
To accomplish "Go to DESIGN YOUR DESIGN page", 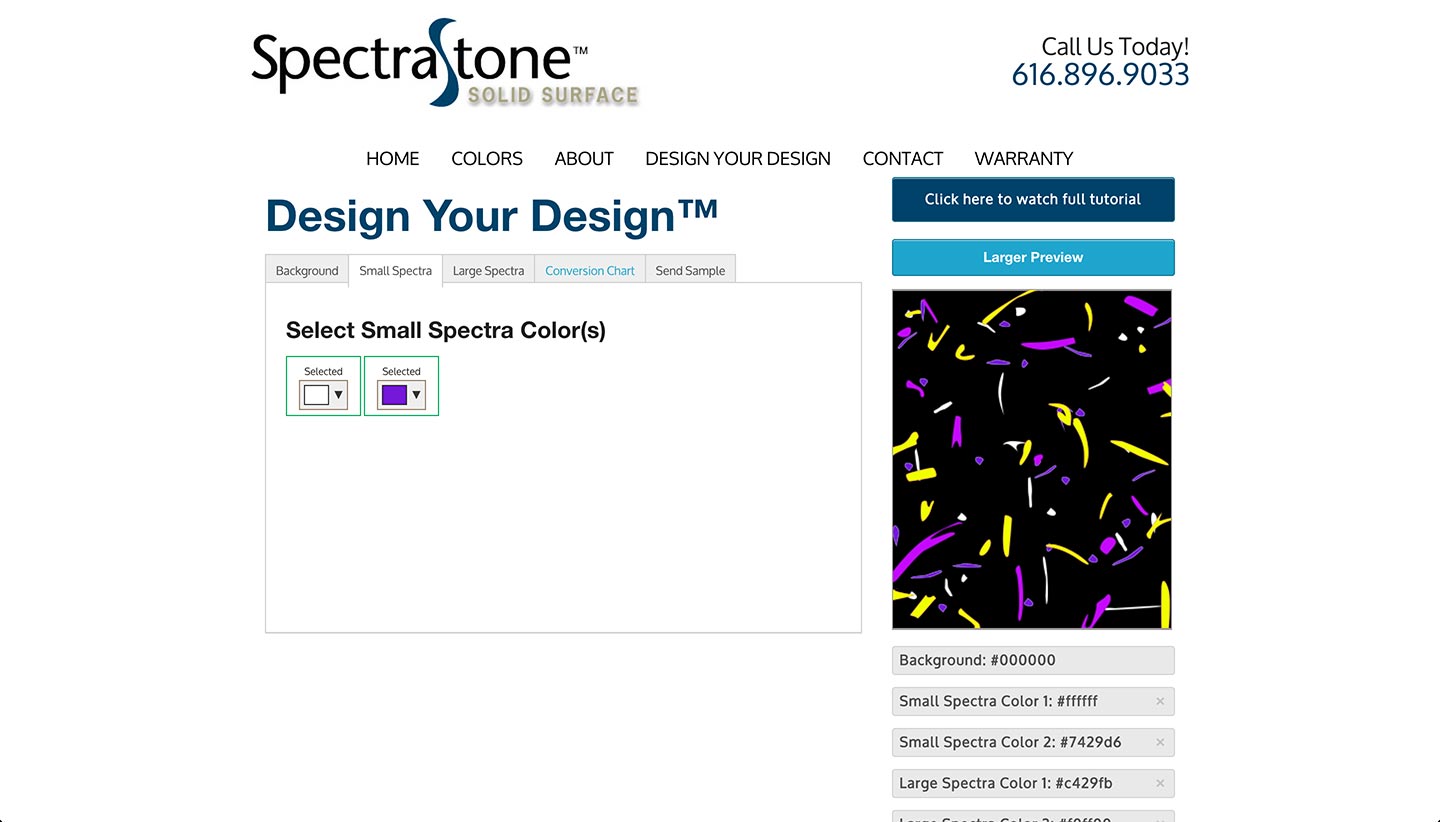I will 738,158.
